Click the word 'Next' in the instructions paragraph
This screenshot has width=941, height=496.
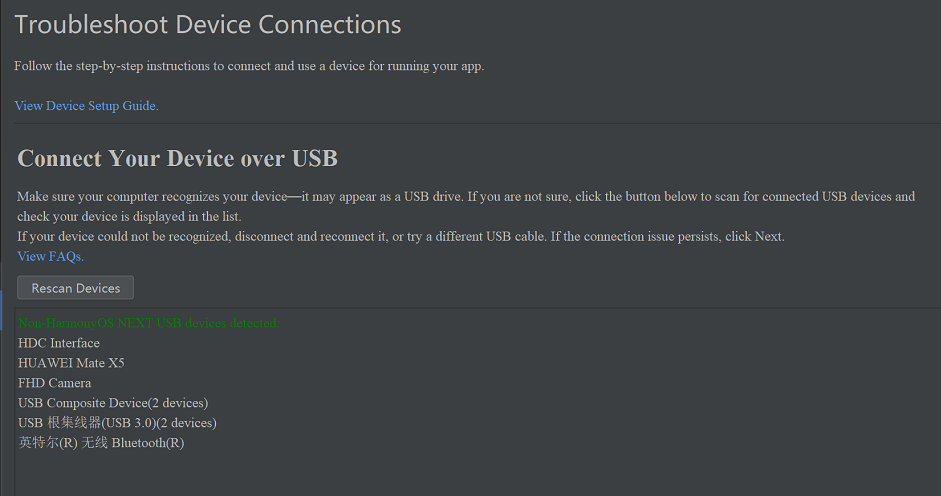pyautogui.click(x=767, y=237)
